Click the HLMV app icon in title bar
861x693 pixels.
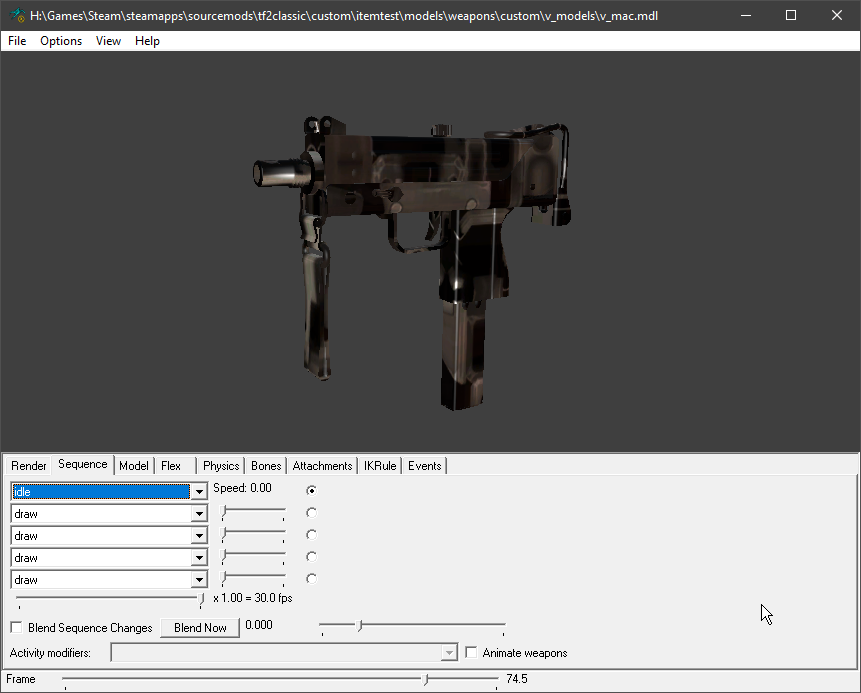(18, 15)
